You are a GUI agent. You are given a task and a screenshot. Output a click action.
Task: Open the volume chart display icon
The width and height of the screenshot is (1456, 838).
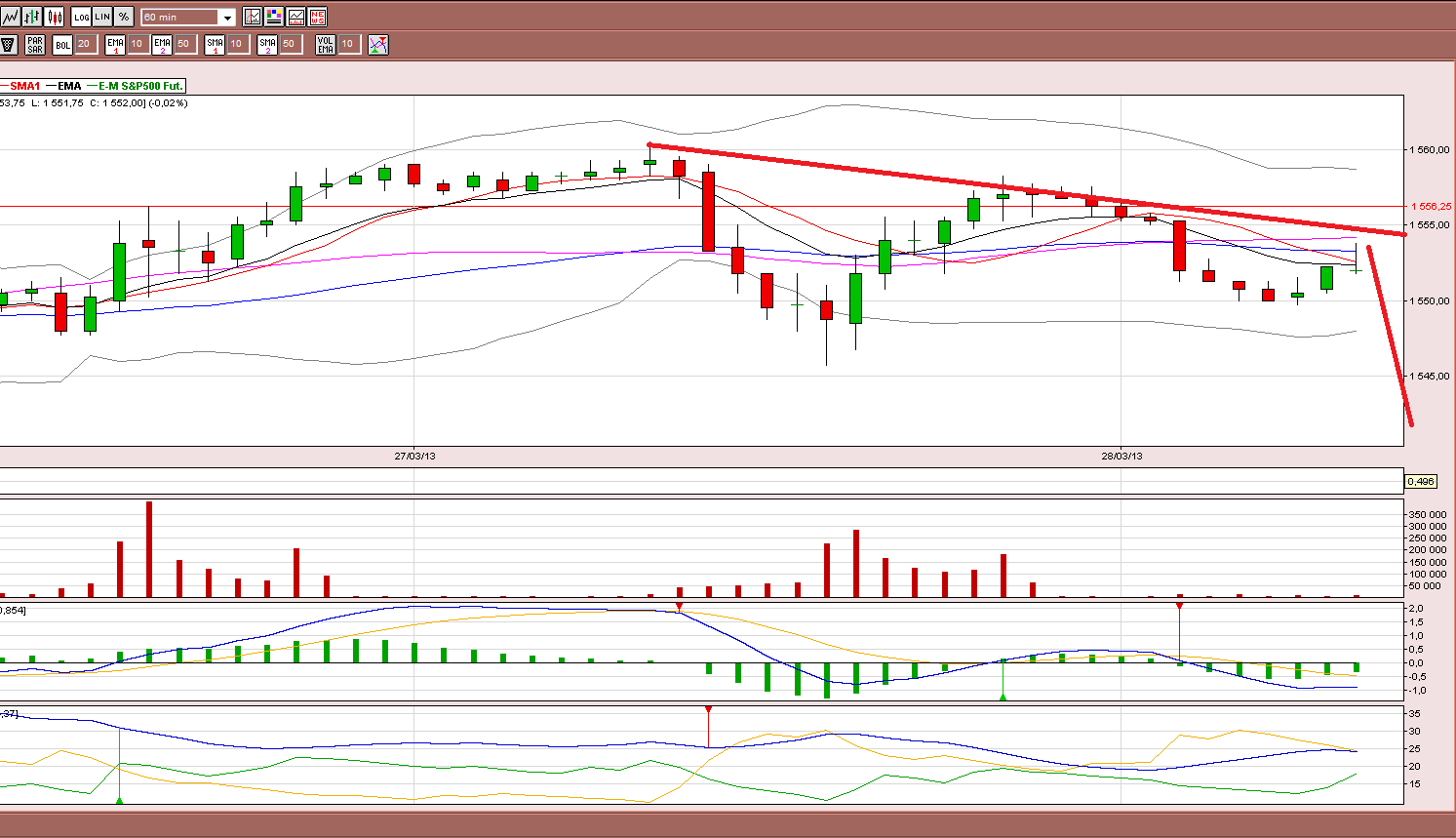click(x=295, y=17)
